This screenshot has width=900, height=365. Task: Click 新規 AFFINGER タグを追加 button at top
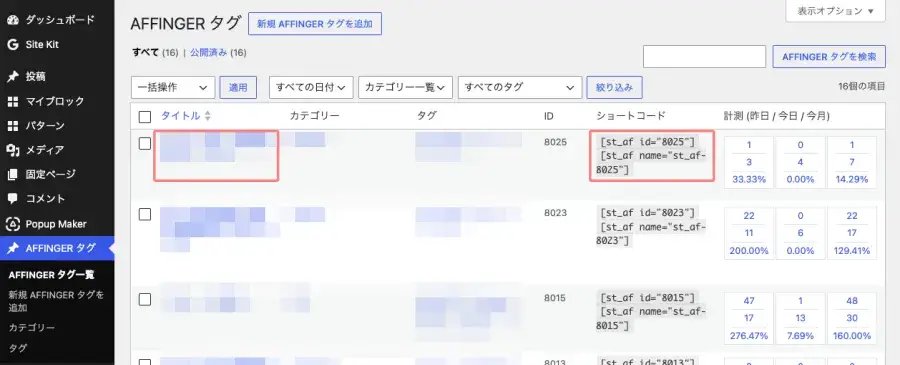click(315, 24)
